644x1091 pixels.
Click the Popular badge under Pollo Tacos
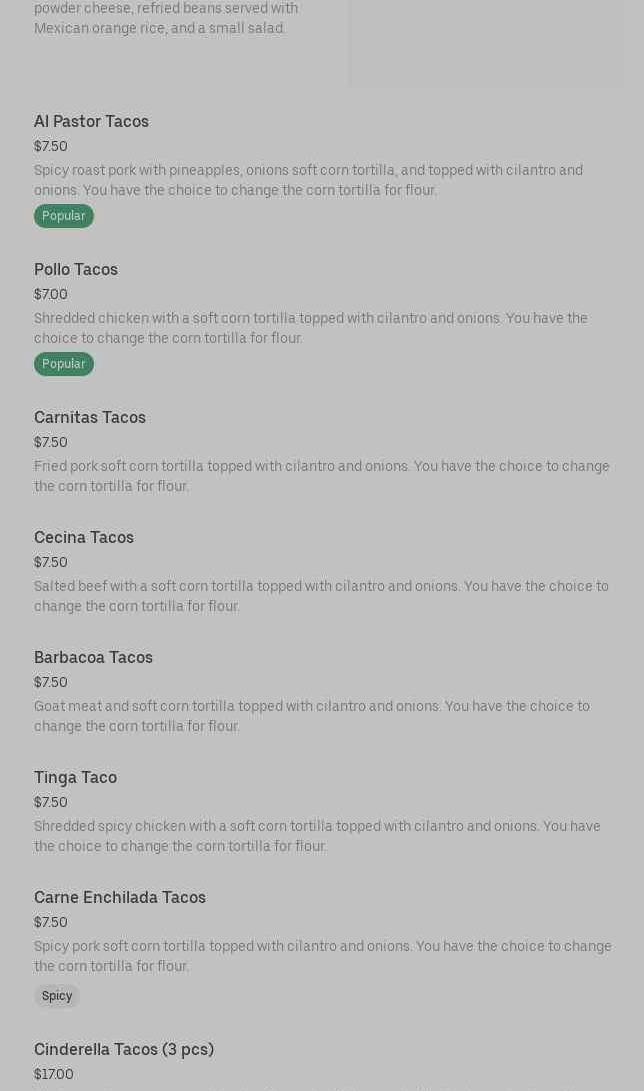coord(64,364)
